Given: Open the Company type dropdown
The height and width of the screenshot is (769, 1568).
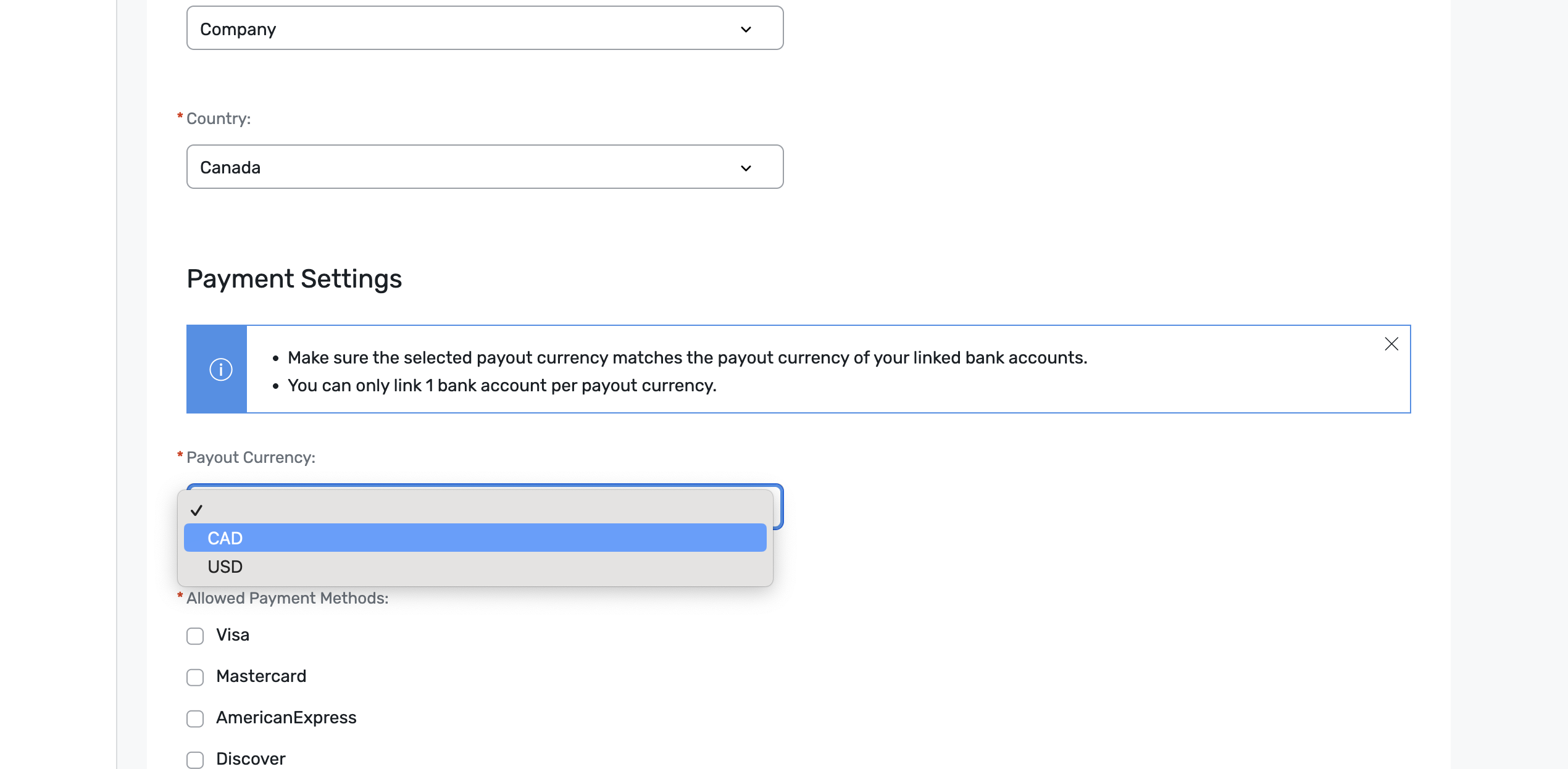Looking at the screenshot, I should (x=485, y=28).
